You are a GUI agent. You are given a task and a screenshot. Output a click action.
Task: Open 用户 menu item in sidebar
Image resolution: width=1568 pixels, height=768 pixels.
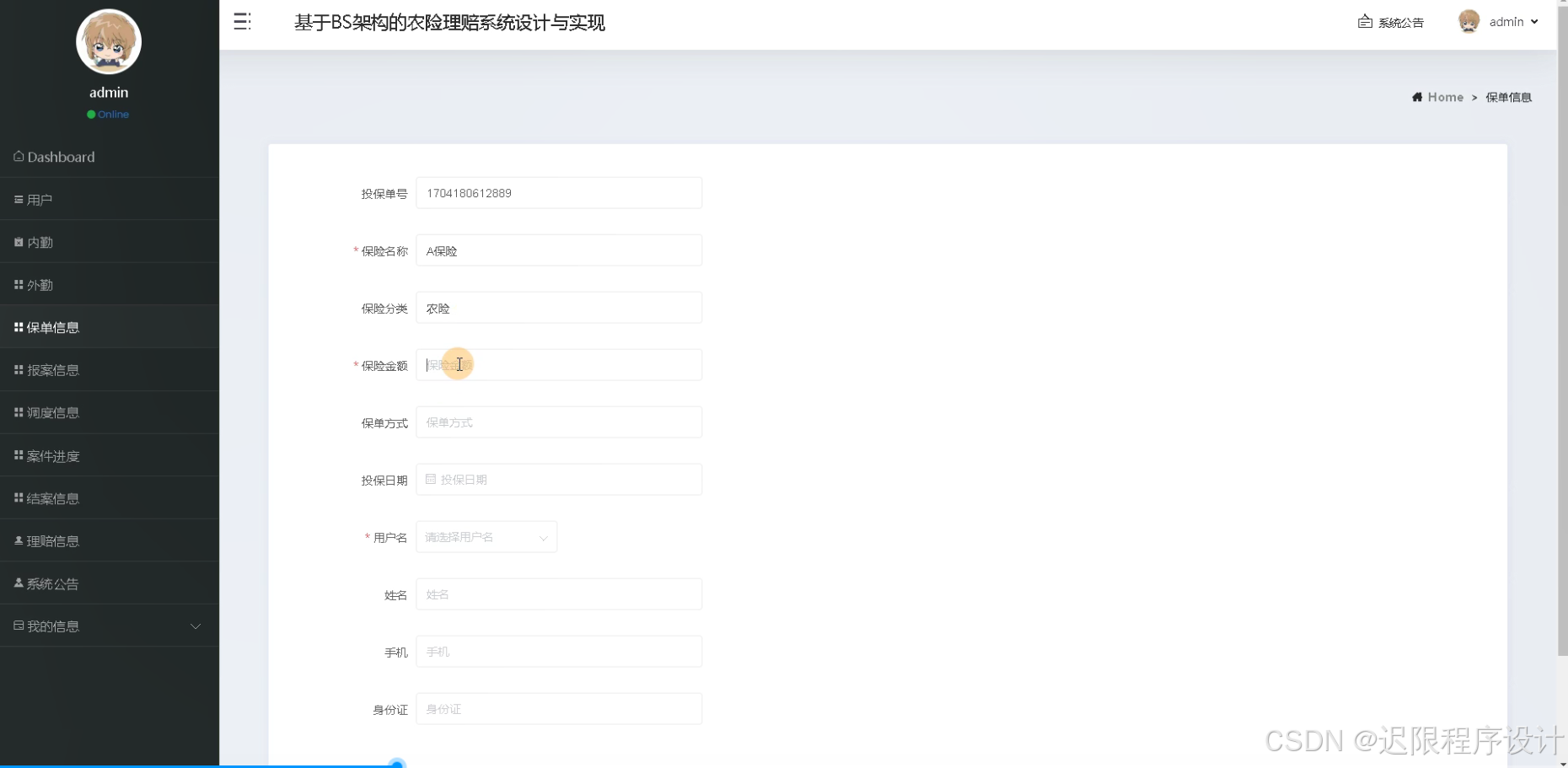(x=110, y=200)
